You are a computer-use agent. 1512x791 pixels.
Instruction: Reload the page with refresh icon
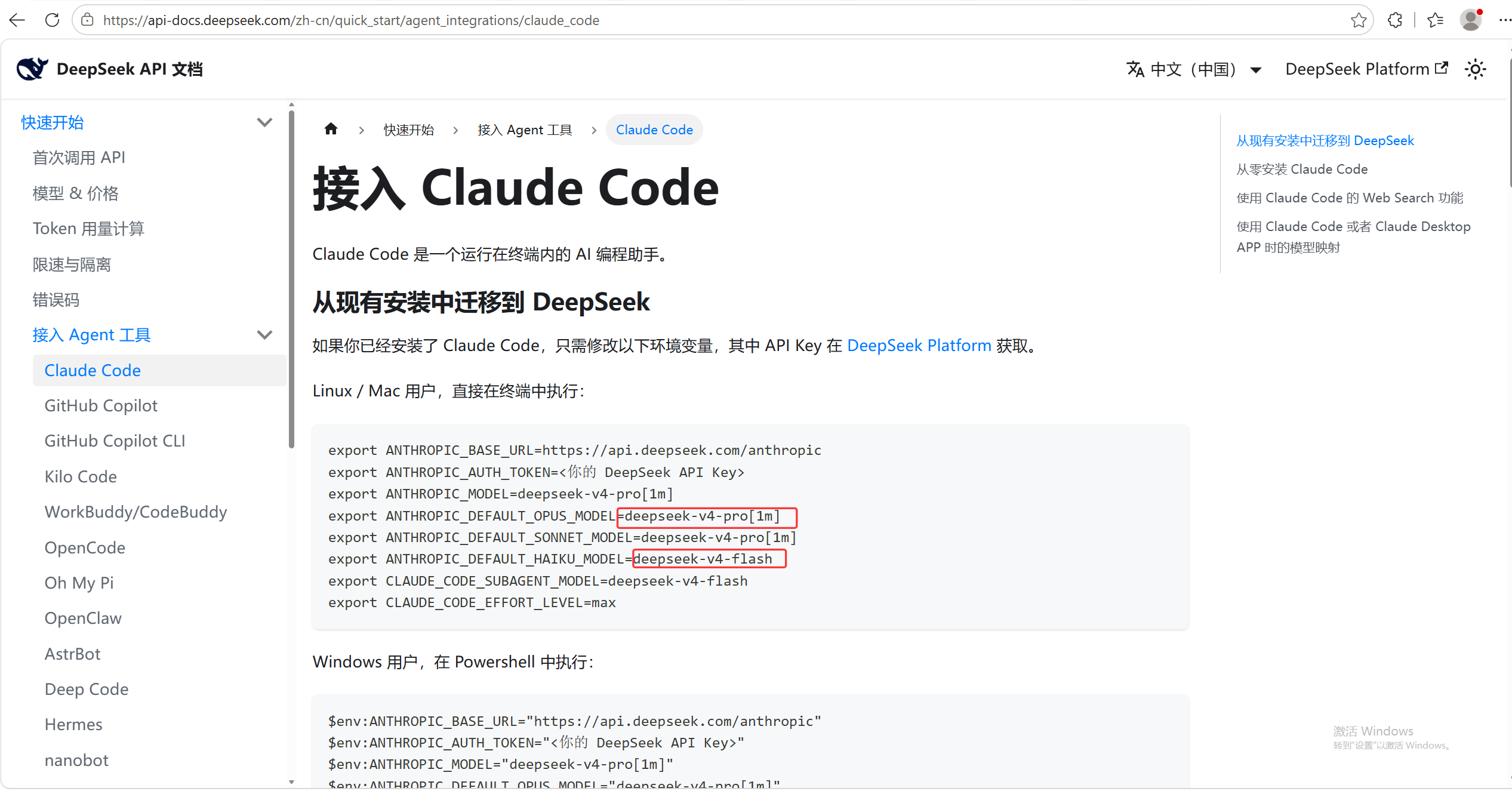[53, 20]
